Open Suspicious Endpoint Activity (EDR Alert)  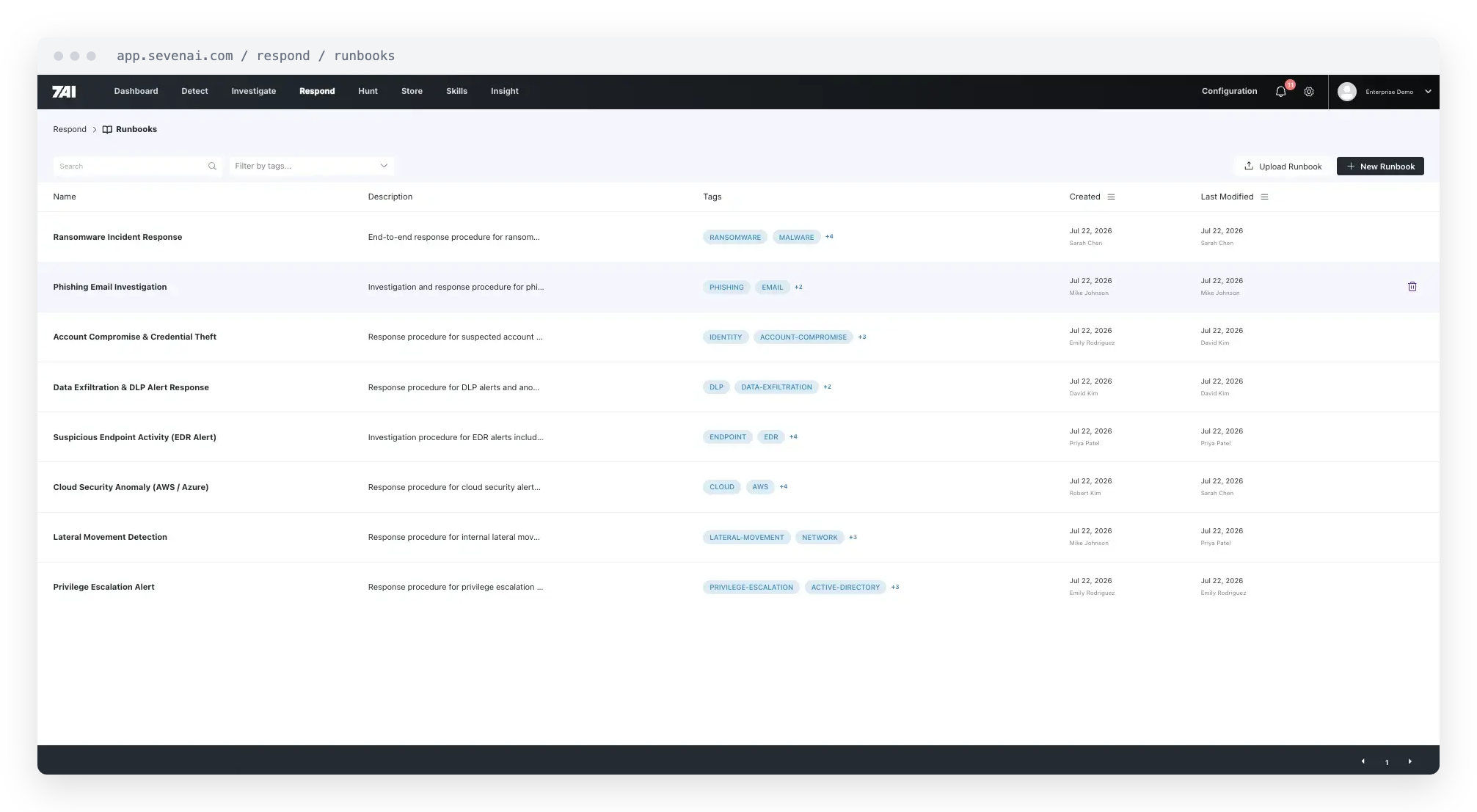[134, 438]
